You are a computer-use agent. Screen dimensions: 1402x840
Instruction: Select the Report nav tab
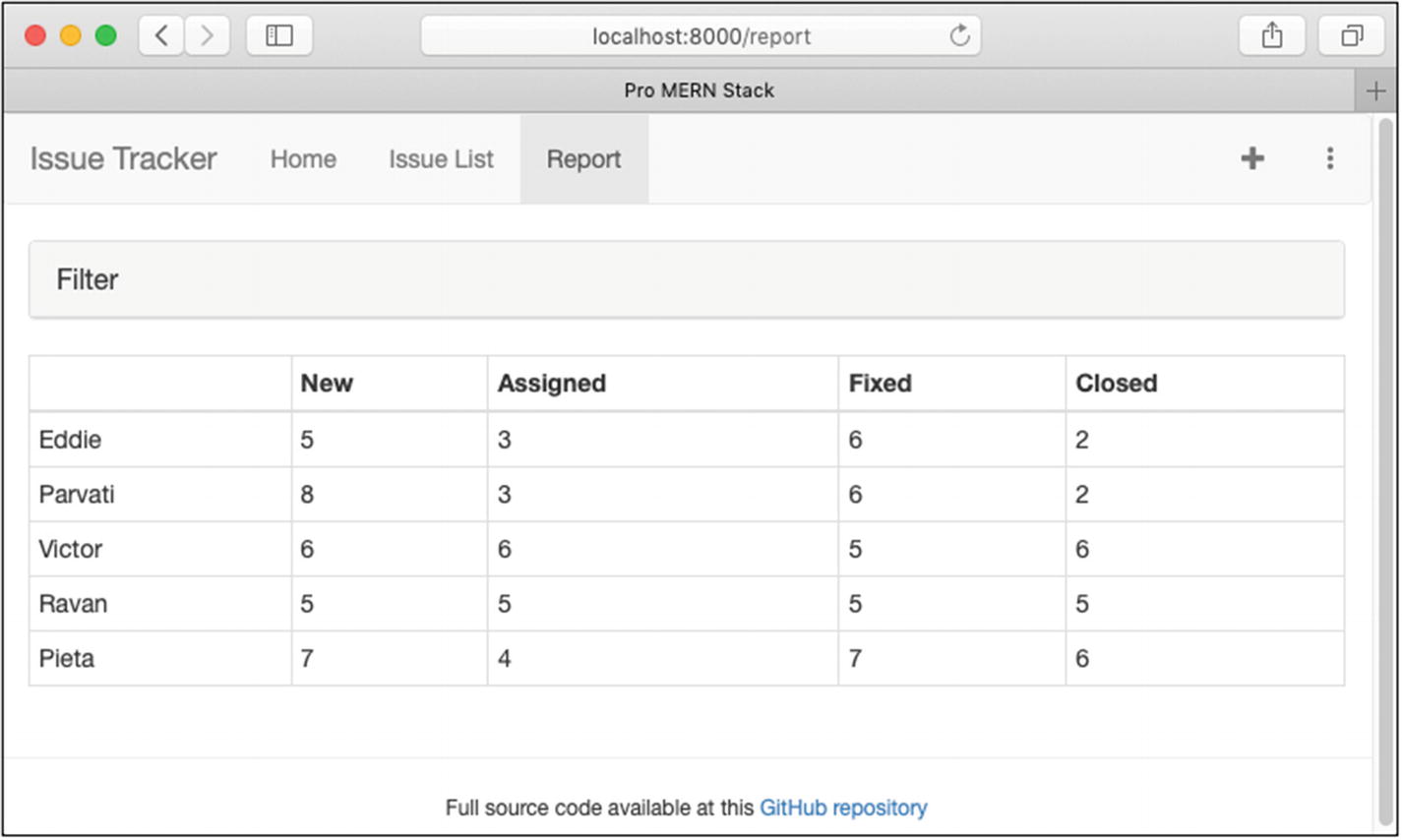(583, 159)
